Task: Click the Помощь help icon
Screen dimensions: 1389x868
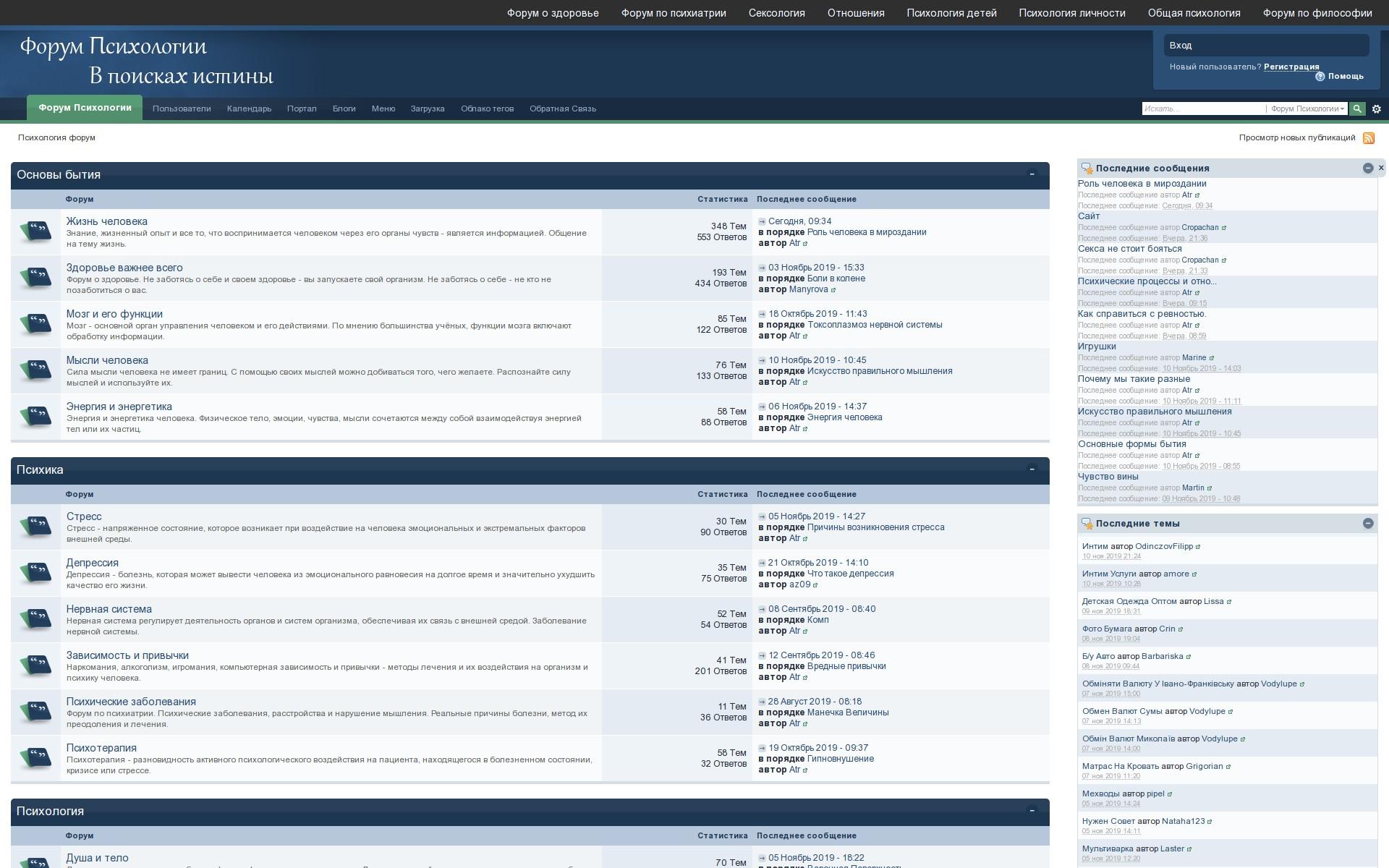Action: [x=1320, y=77]
